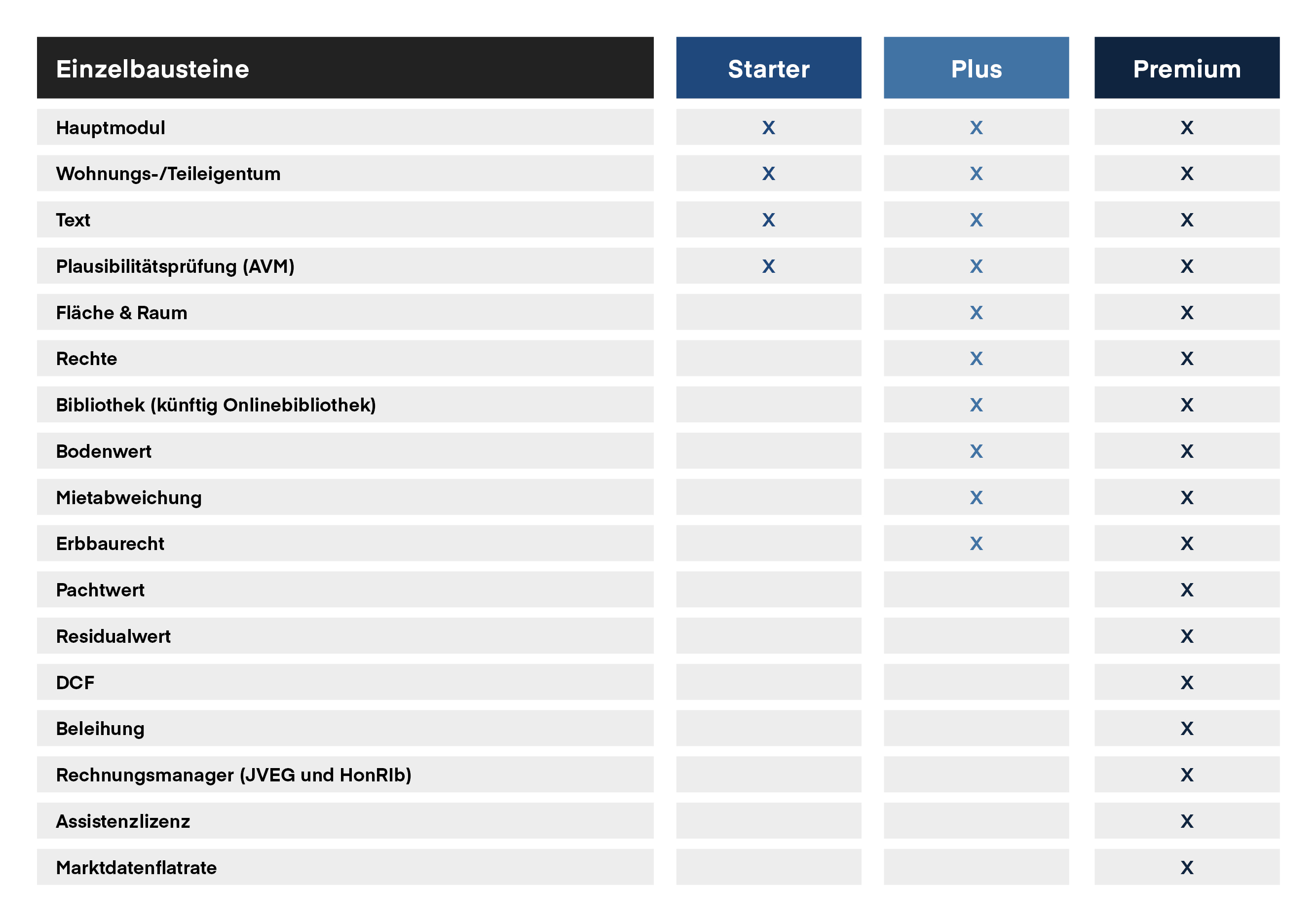Click the Rechnungsmanager (JVEG und HonRIb) label
The height and width of the screenshot is (922, 1316).
coord(233,774)
